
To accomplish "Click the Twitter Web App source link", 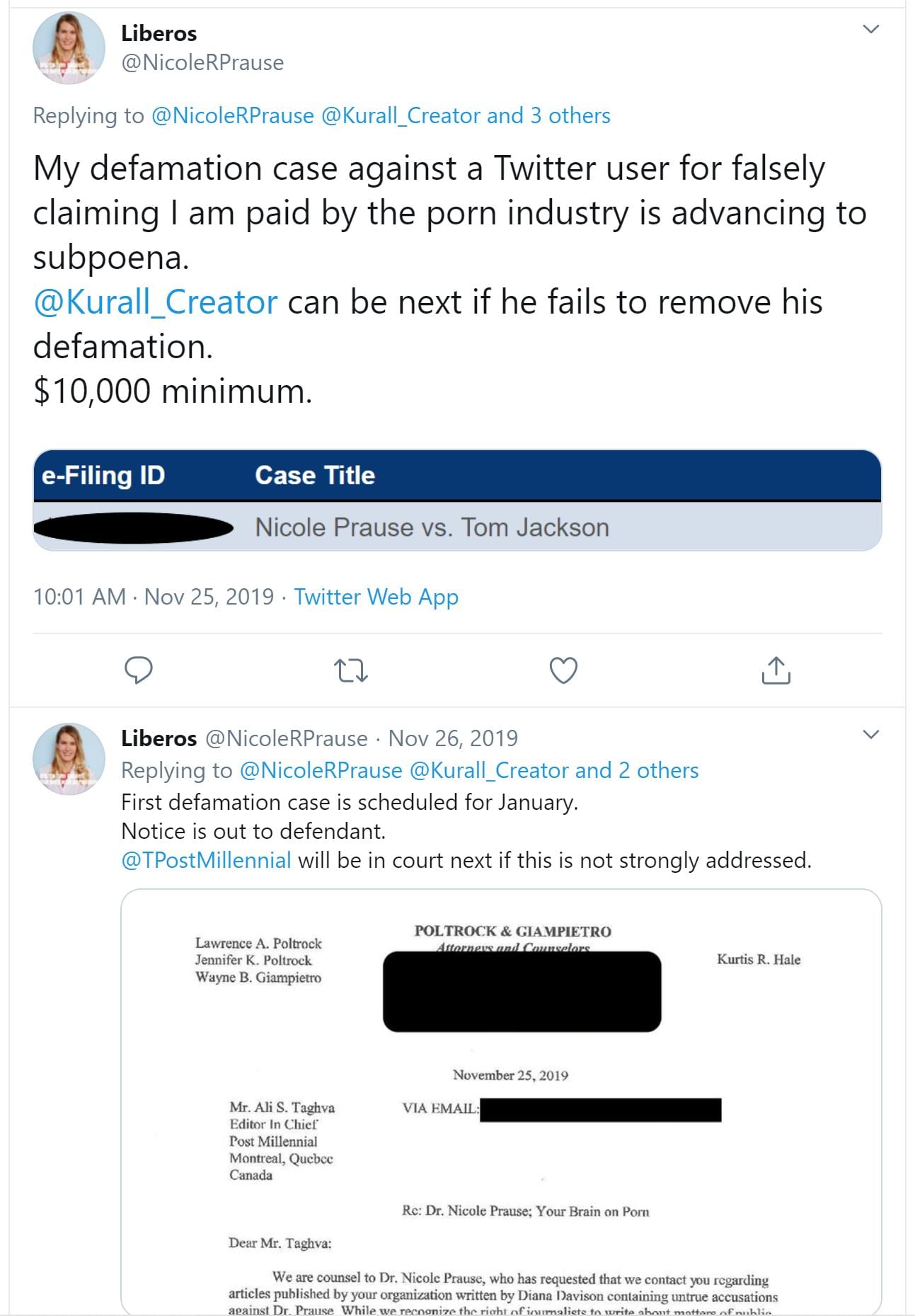I will click(x=376, y=597).
